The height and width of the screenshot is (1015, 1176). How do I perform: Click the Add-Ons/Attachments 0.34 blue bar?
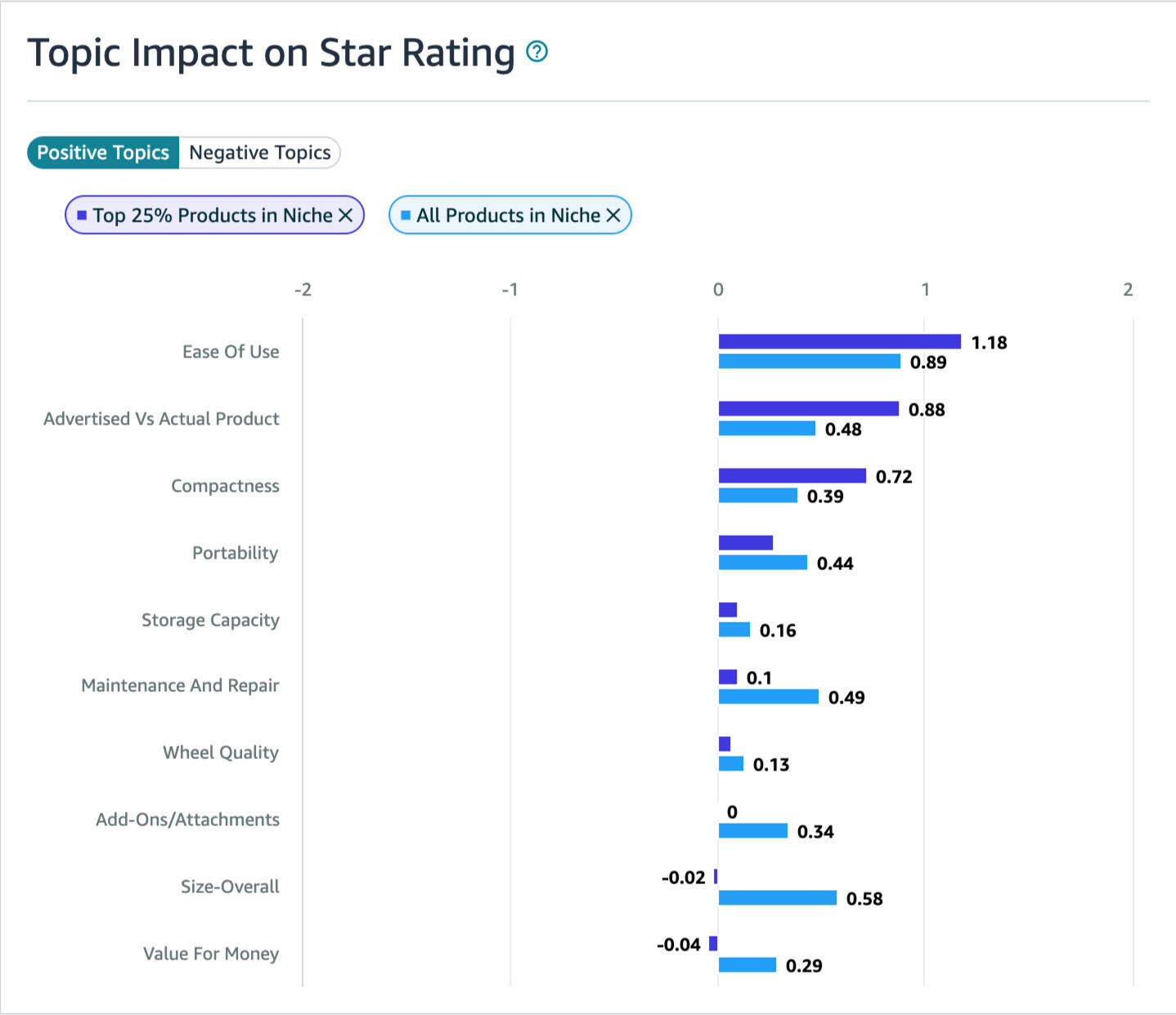point(752,831)
